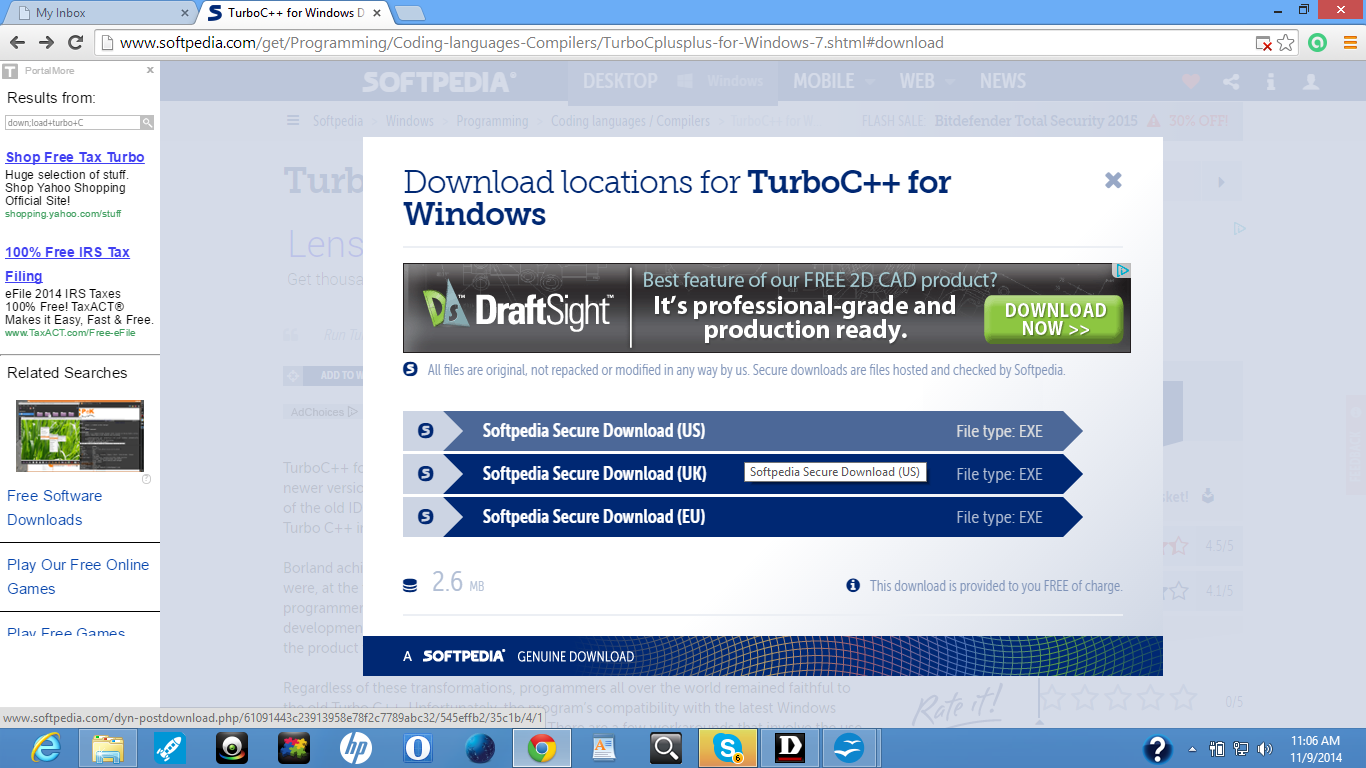This screenshot has width=1366, height=768.
Task: Click Softpedia Secure Download (US)
Action: (x=593, y=431)
